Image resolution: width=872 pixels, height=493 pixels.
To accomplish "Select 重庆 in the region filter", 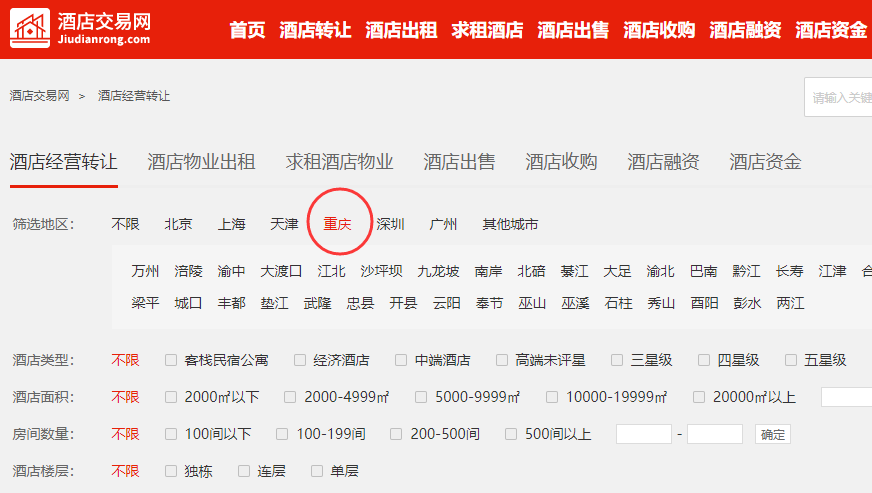I will (x=337, y=224).
